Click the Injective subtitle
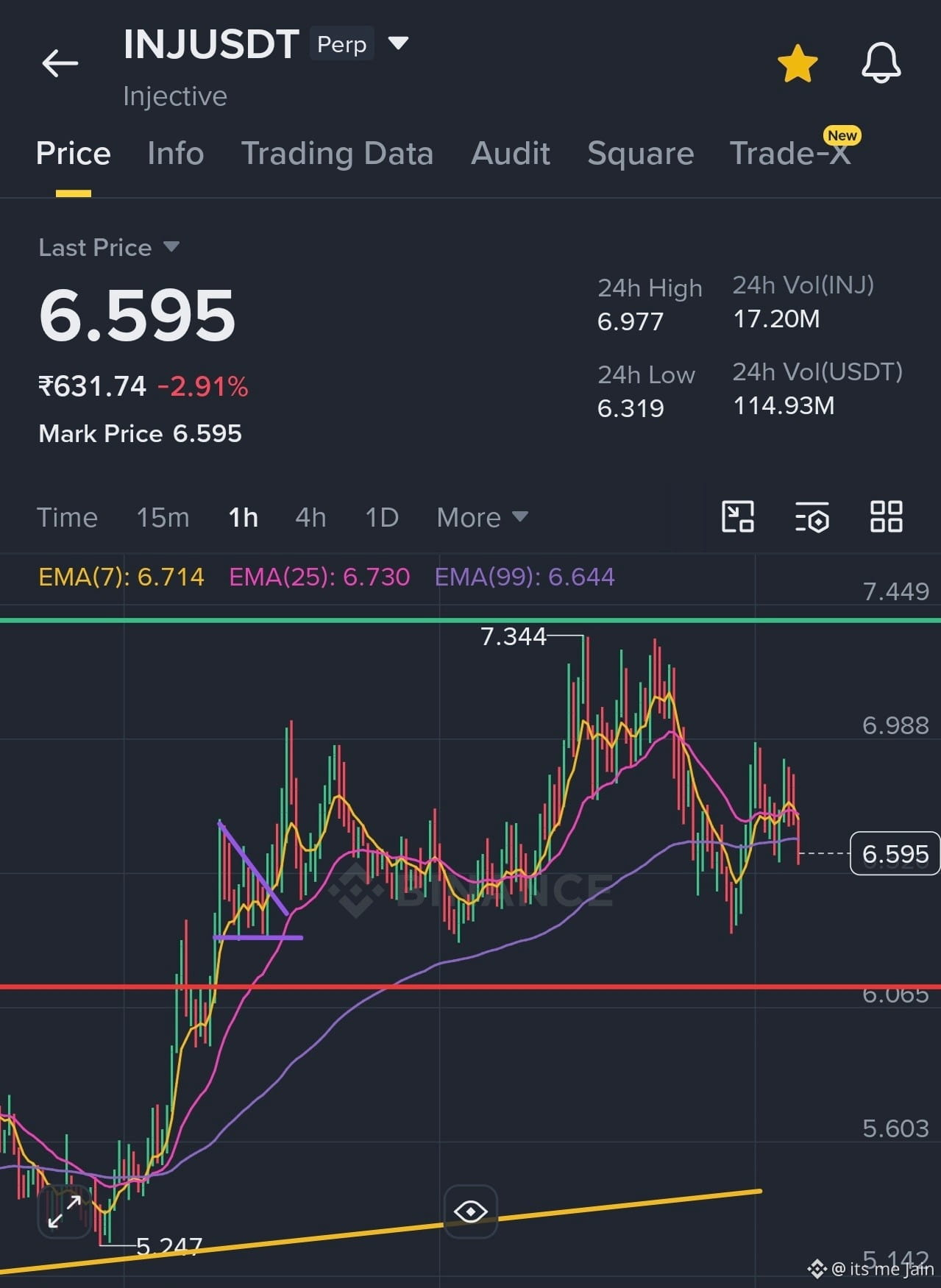This screenshot has width=941, height=1288. 175,96
